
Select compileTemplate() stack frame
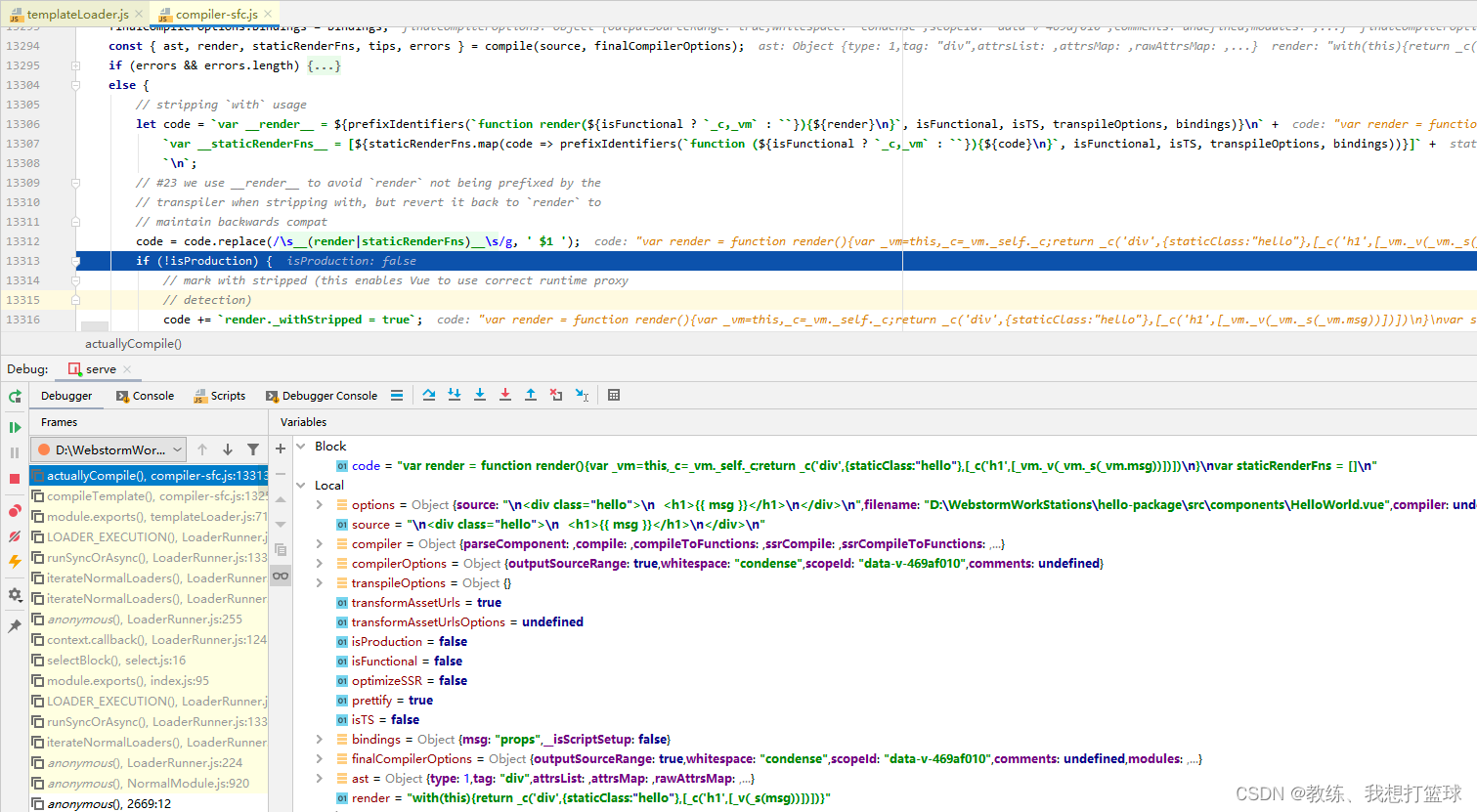(150, 496)
